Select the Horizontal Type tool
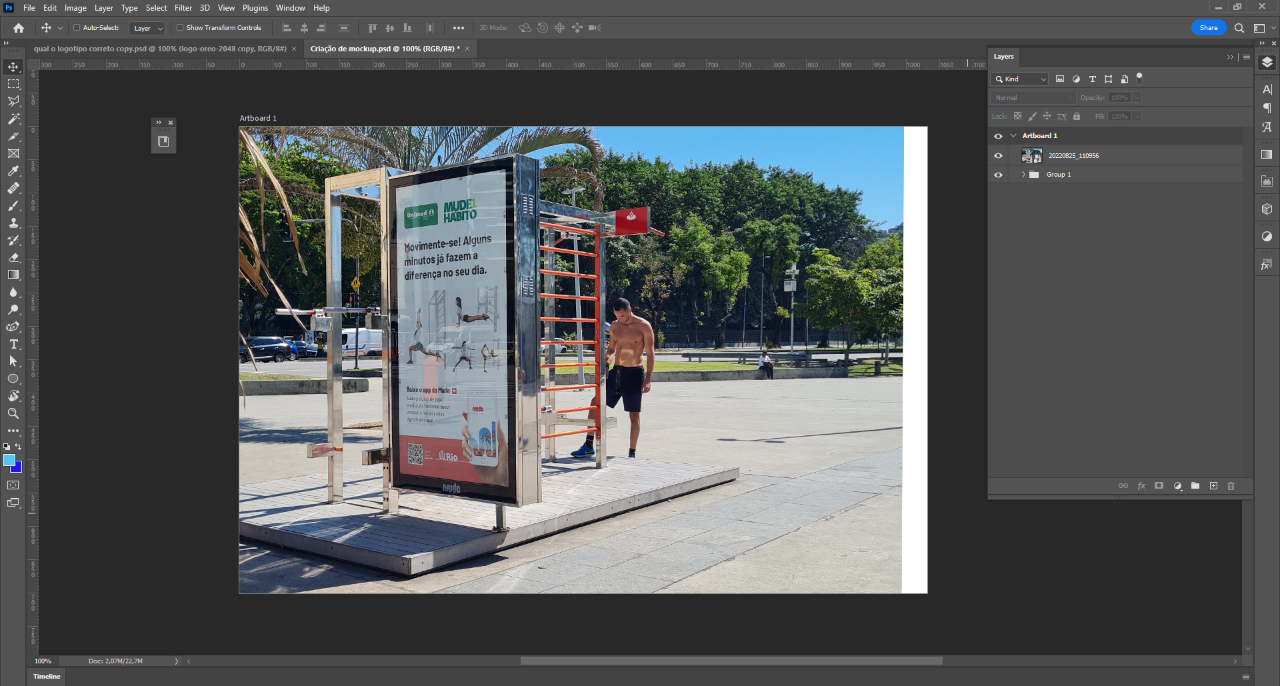 pyautogui.click(x=13, y=344)
